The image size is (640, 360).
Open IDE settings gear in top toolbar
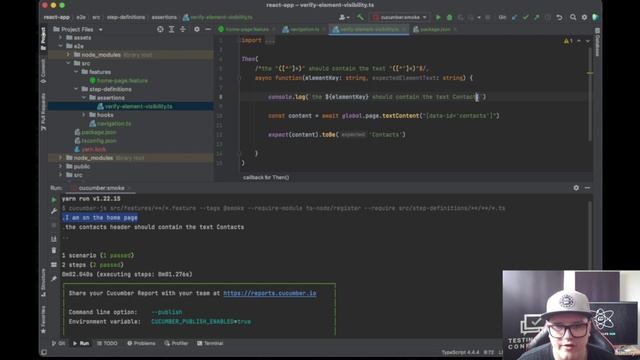584,18
